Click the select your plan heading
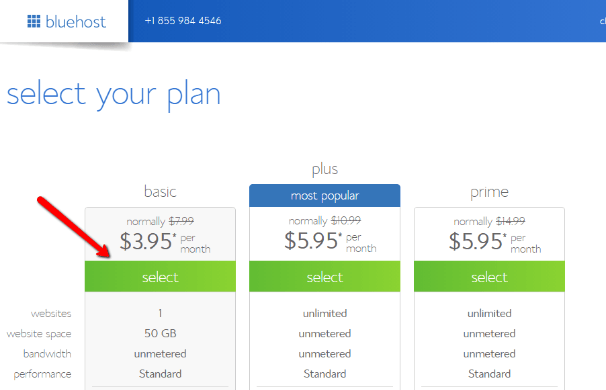Image resolution: width=606 pixels, height=390 pixels. tap(114, 94)
